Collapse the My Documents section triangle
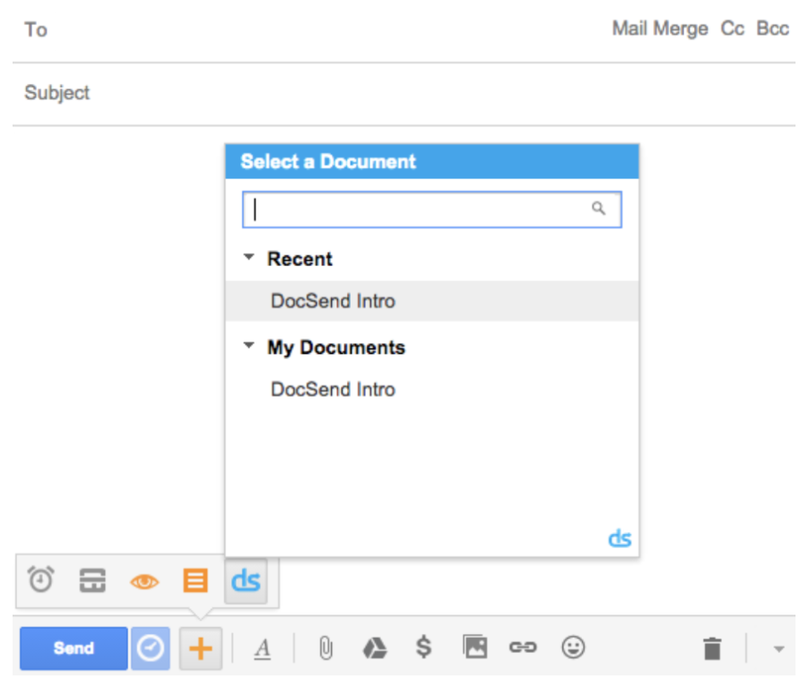Viewport: 800px width, 679px height. click(248, 345)
